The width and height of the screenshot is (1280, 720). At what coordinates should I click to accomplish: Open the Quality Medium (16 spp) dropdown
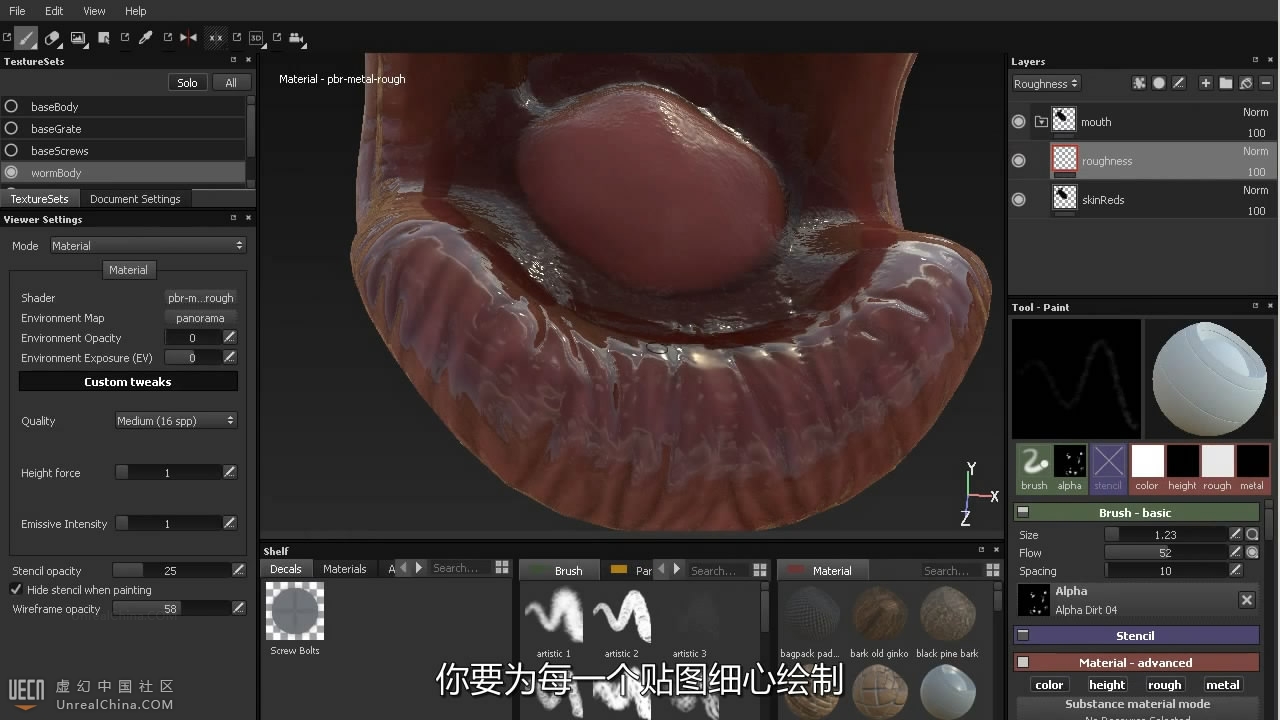[x=176, y=421]
